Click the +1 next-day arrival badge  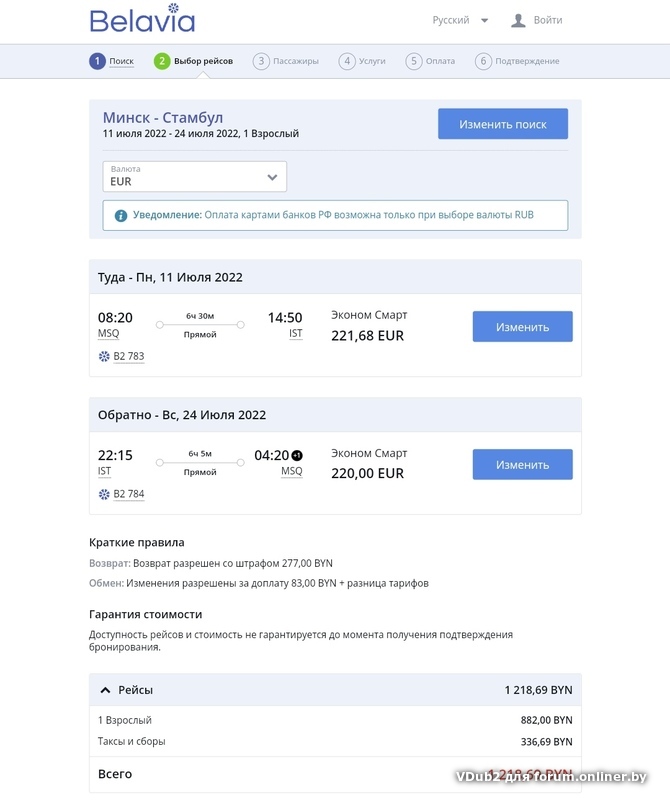[297, 456]
